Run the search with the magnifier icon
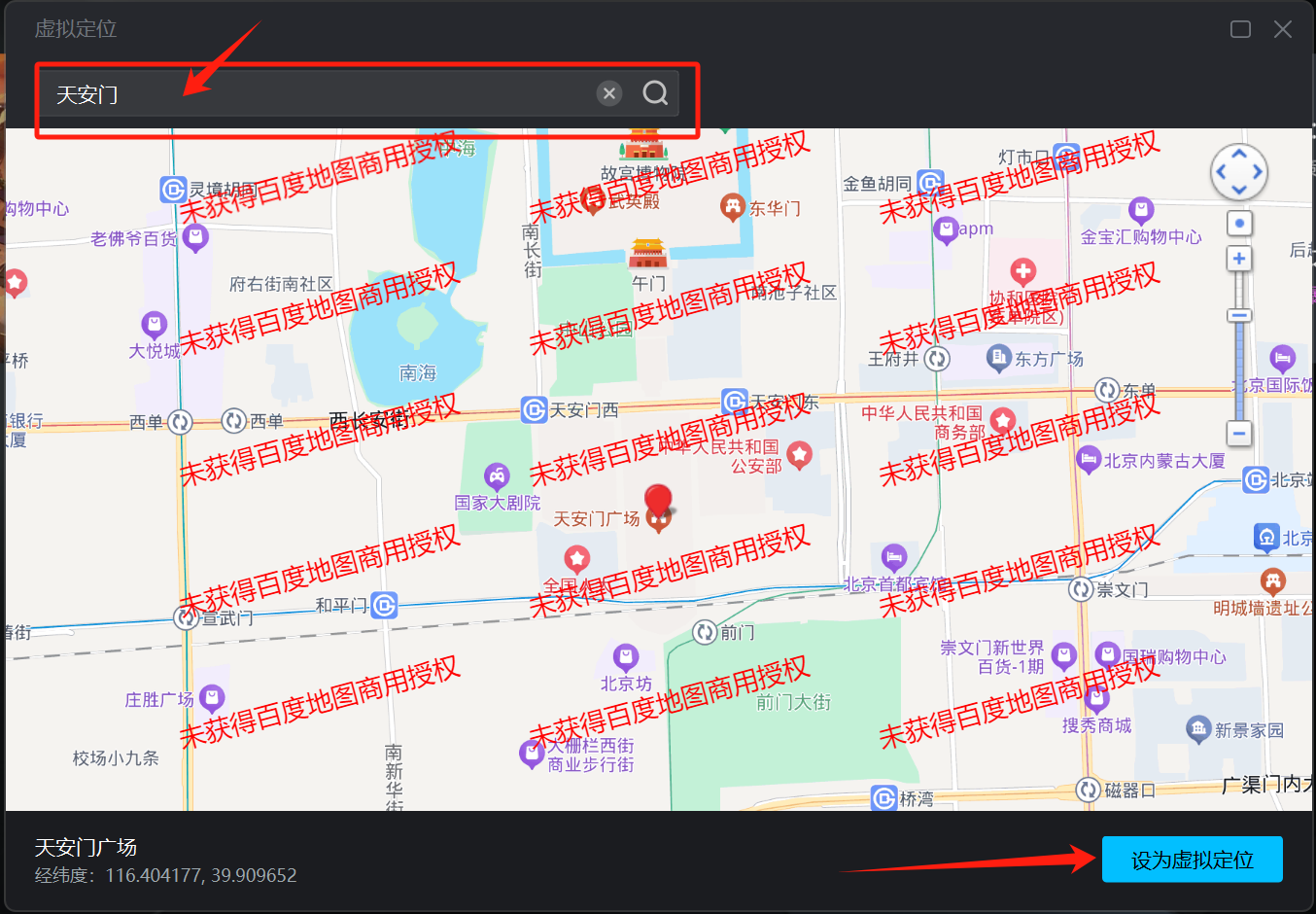This screenshot has width=1316, height=914. click(655, 93)
